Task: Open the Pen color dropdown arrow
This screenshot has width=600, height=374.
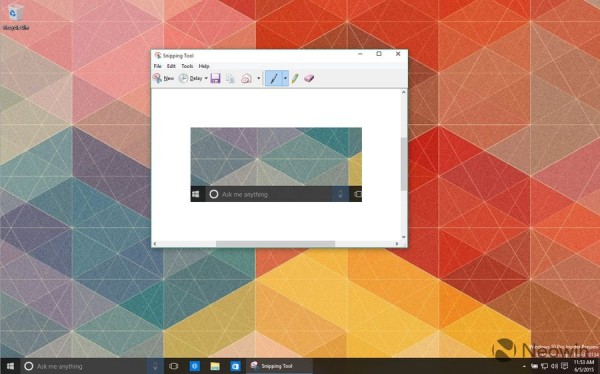Action: tap(285, 78)
